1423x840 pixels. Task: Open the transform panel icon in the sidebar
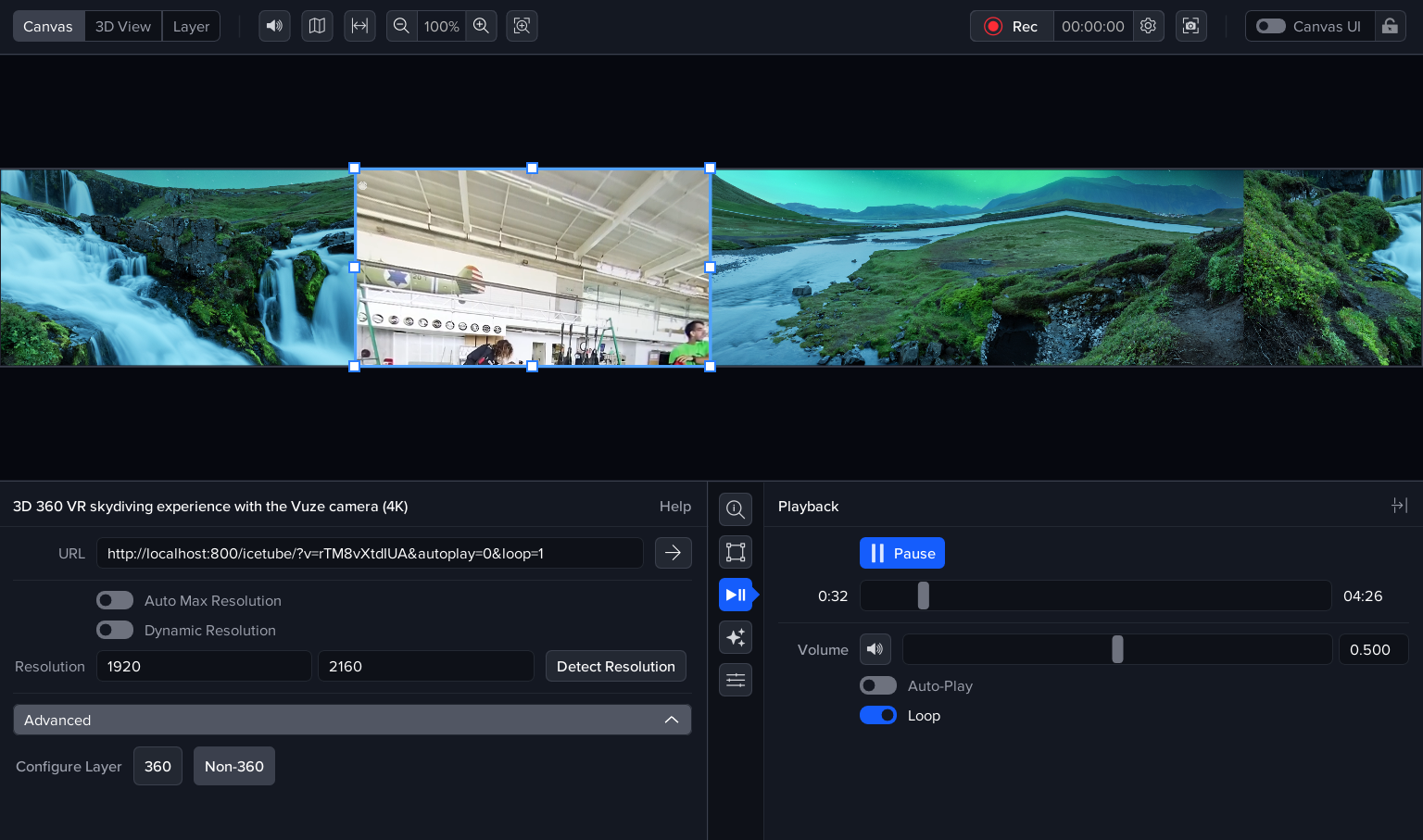click(736, 552)
